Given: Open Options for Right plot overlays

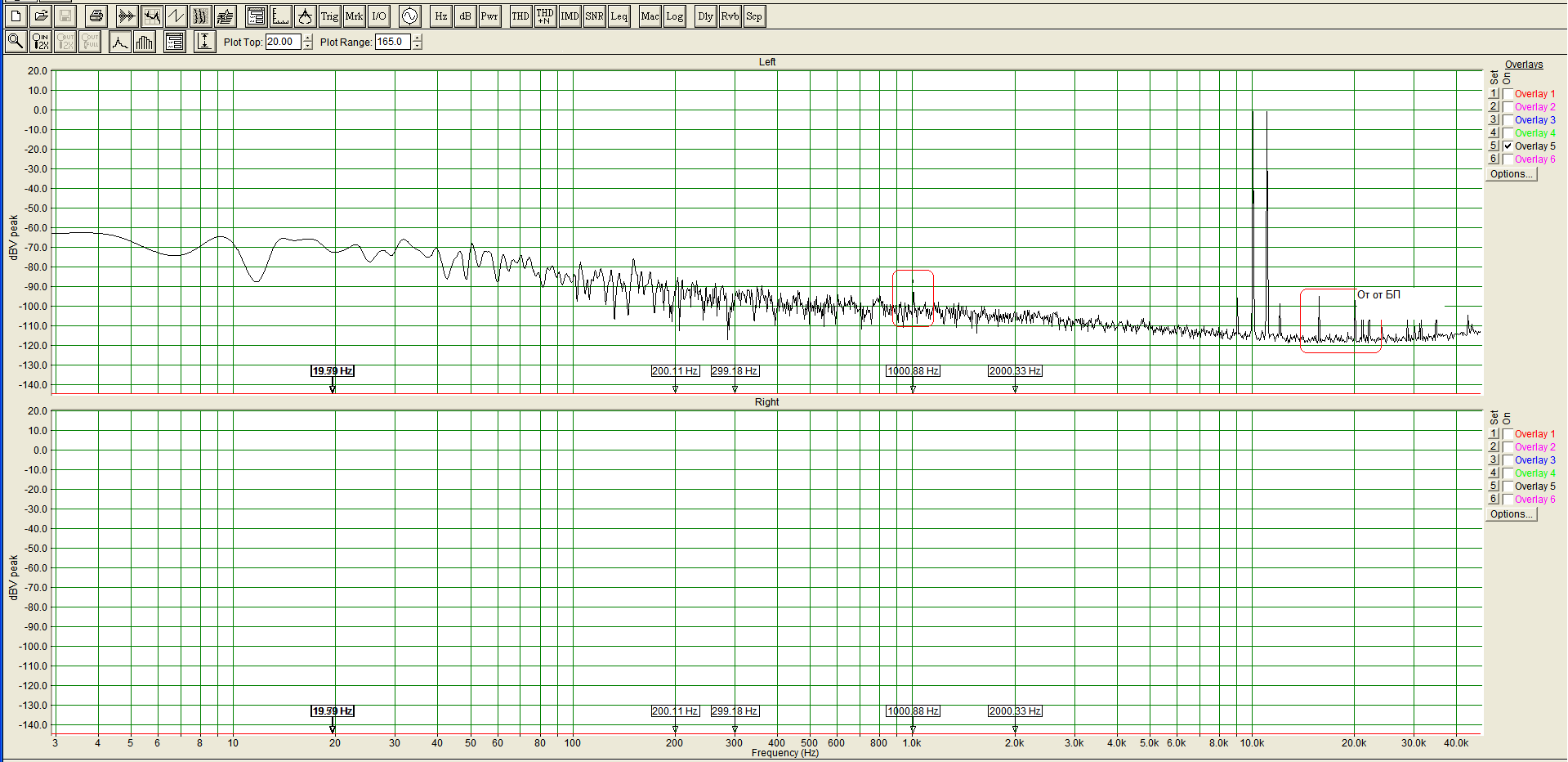Looking at the screenshot, I should pyautogui.click(x=1511, y=514).
